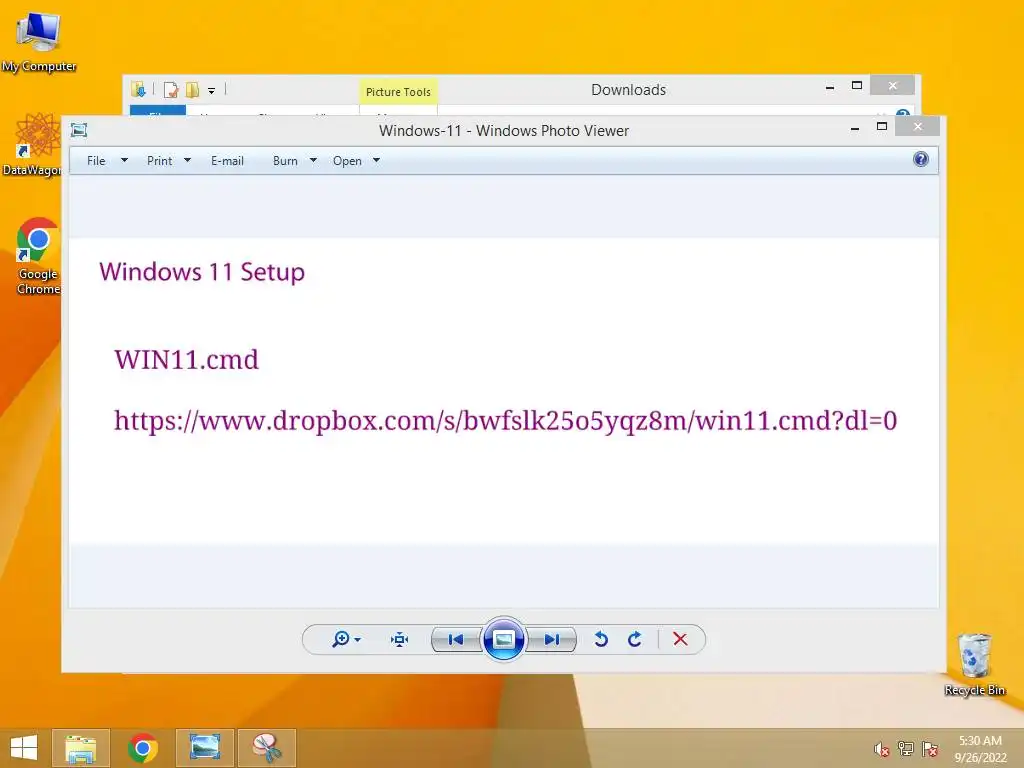Image resolution: width=1024 pixels, height=768 pixels.
Task: Rotate the picture clockwise
Action: click(635, 639)
